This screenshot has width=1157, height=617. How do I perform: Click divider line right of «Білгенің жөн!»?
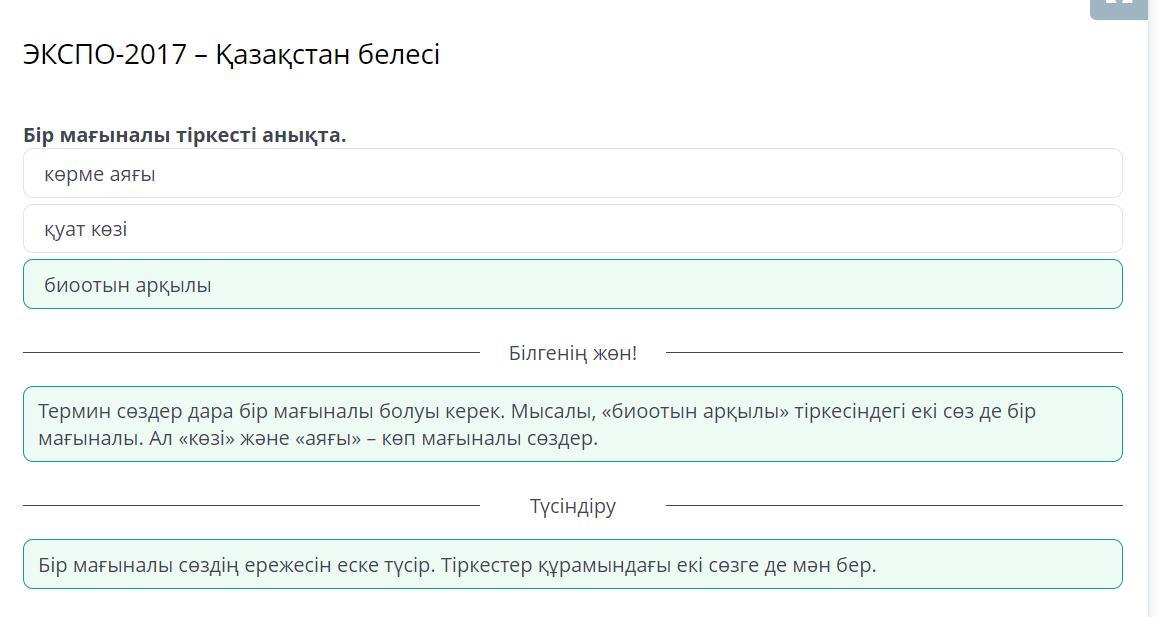(x=894, y=353)
